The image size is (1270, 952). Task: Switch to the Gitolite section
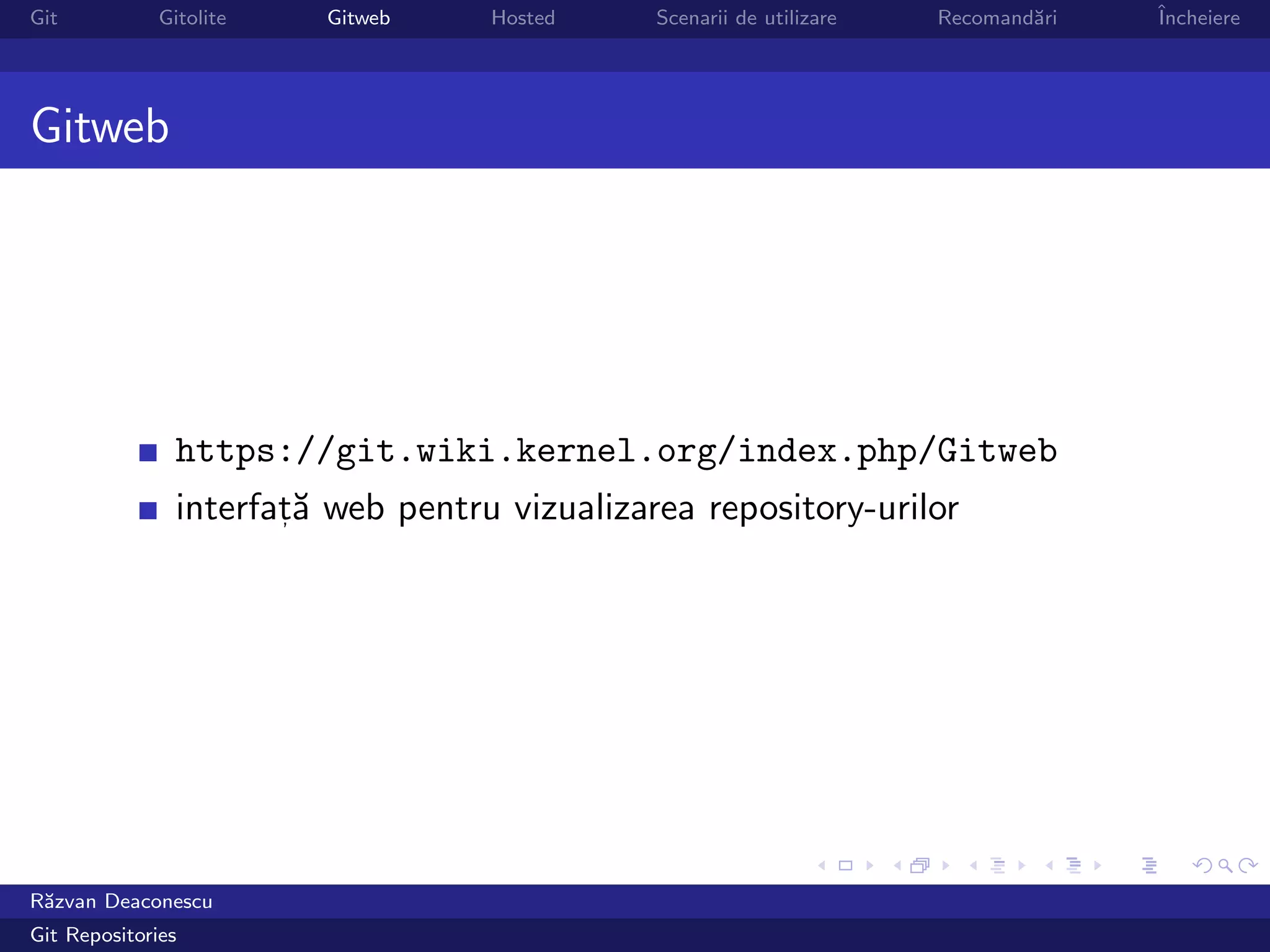tap(193, 18)
